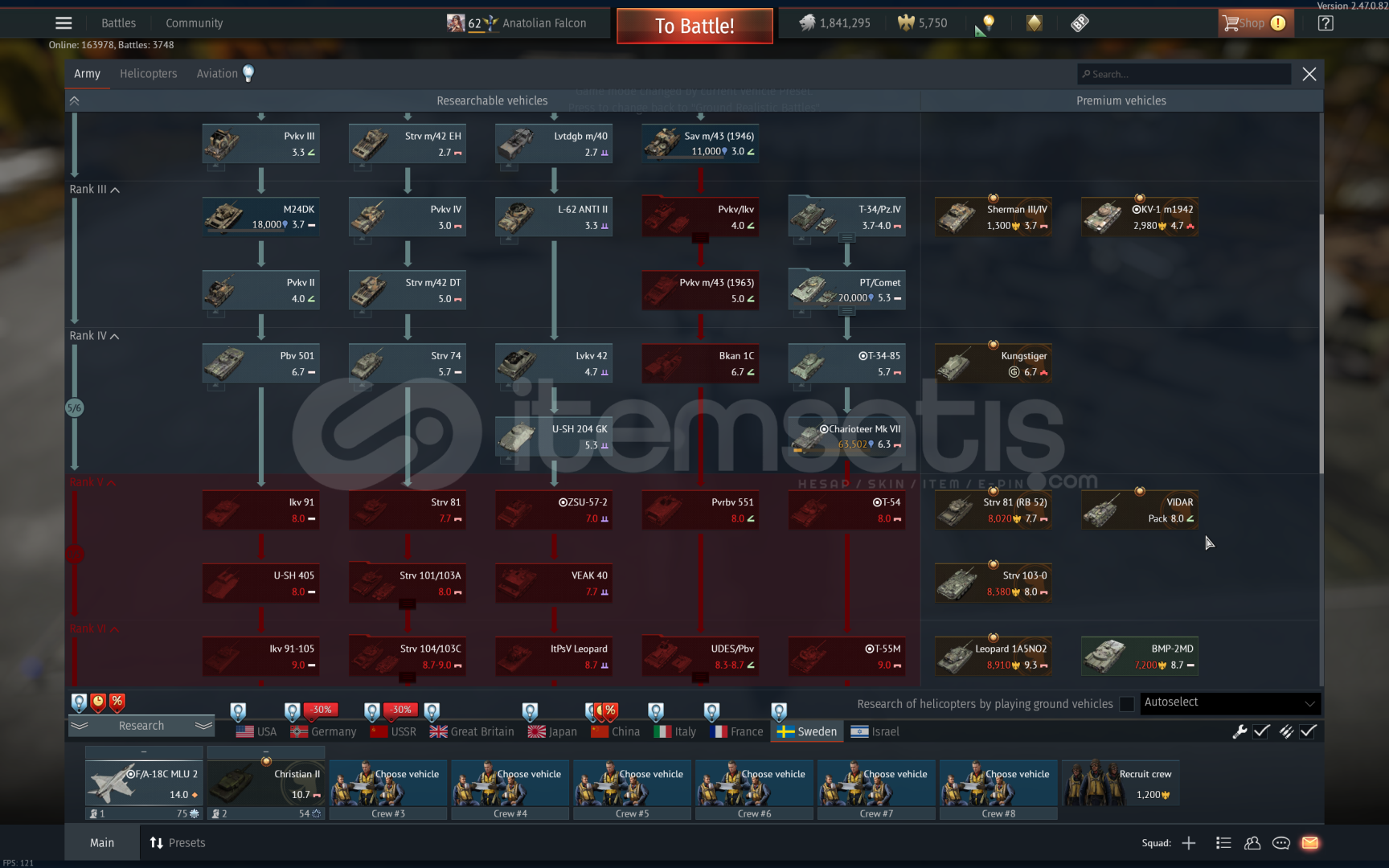The width and height of the screenshot is (1389, 868).
Task: Open the item ticket inventory icon
Action: (x=1080, y=23)
